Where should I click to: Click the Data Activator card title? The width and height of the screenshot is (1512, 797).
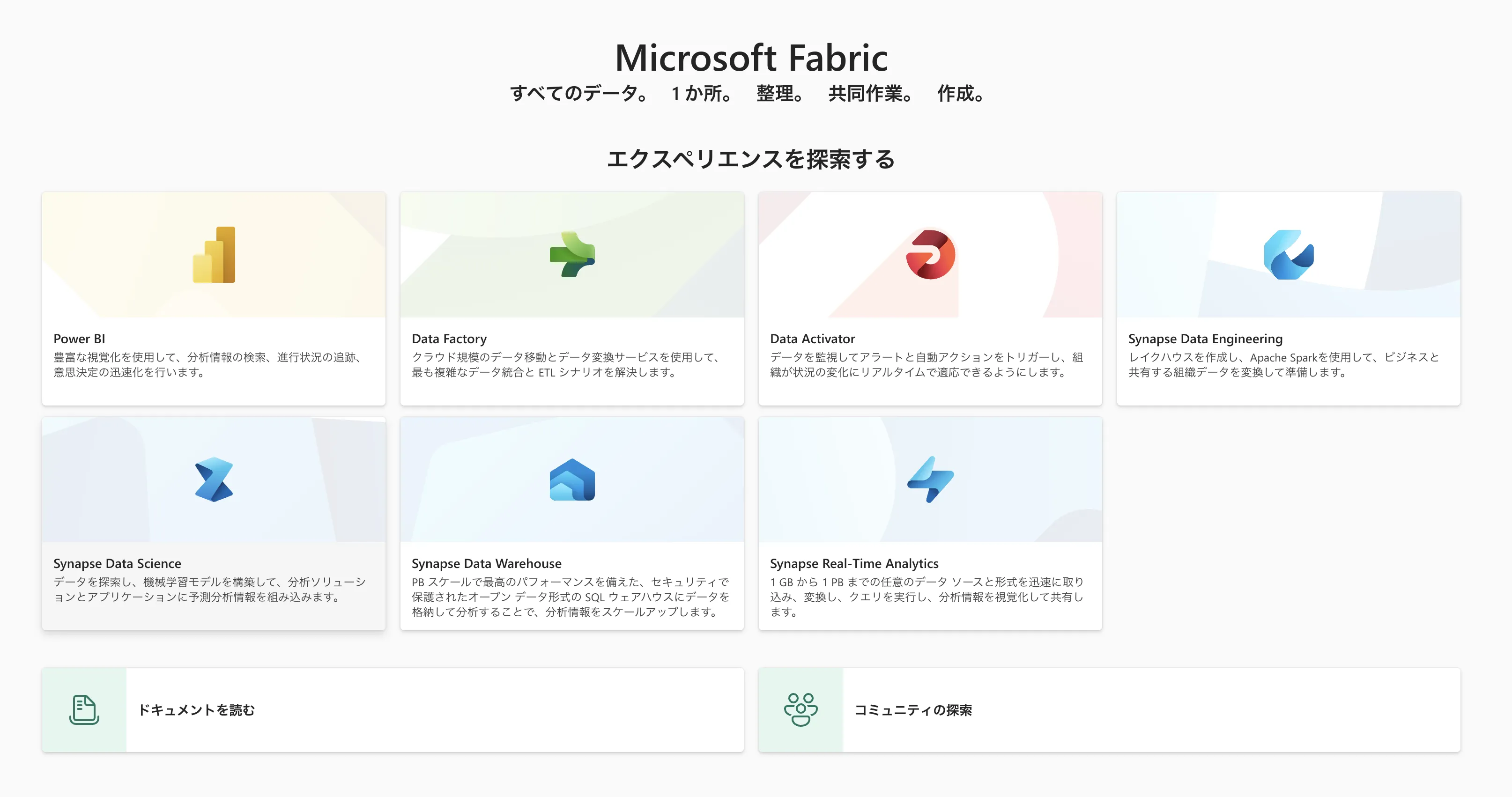pyautogui.click(x=812, y=339)
